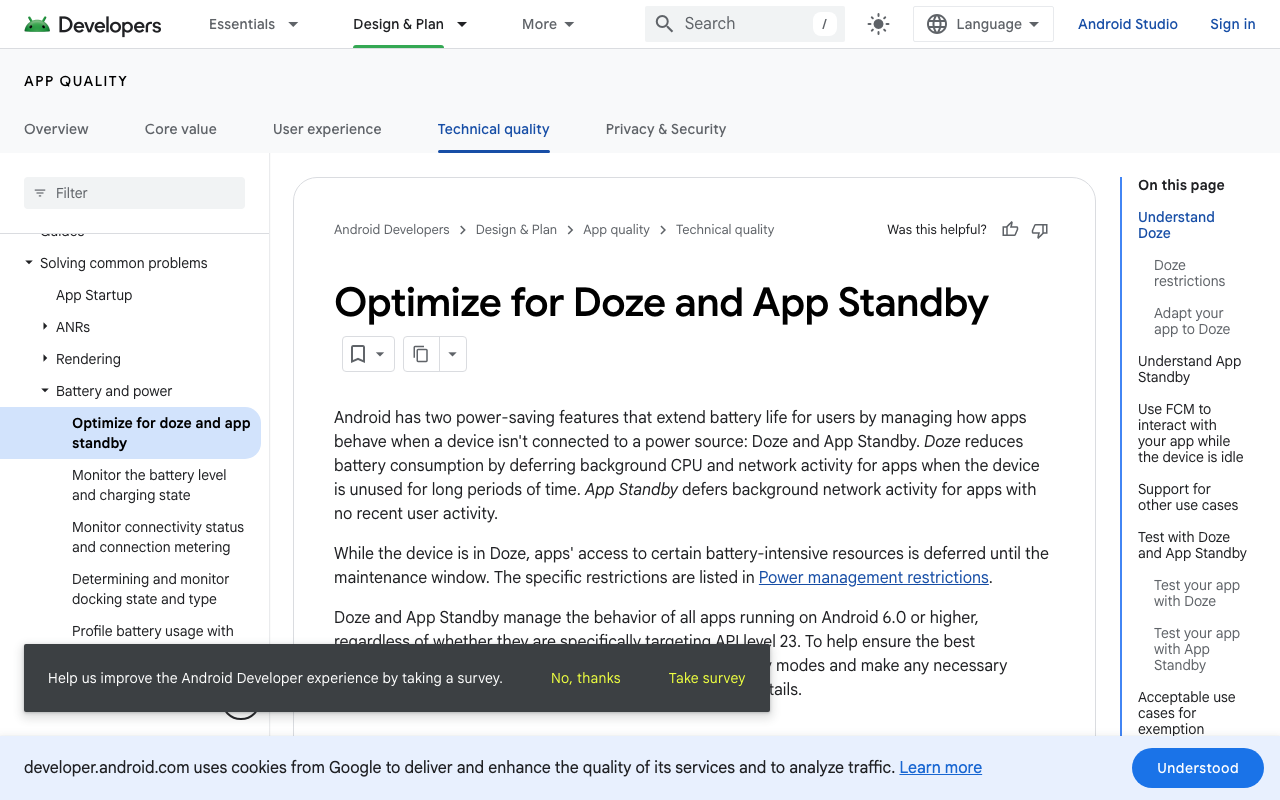Open Power management restrictions link
The height and width of the screenshot is (800, 1280).
click(x=874, y=577)
